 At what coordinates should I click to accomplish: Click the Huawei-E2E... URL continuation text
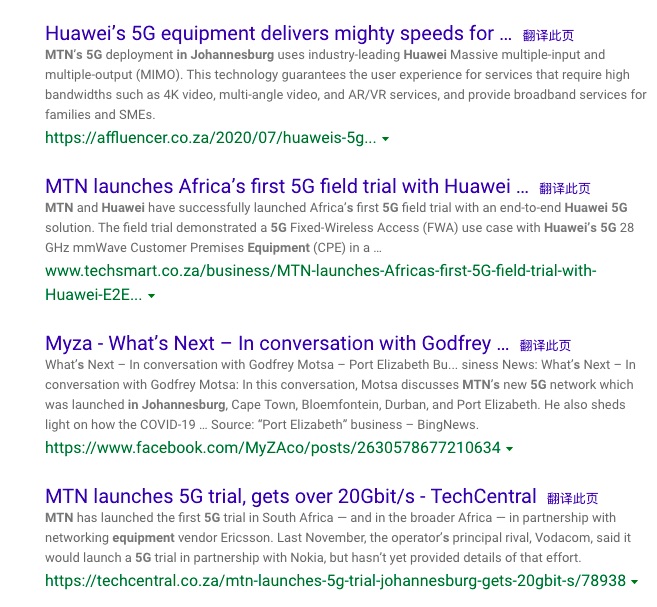click(93, 295)
